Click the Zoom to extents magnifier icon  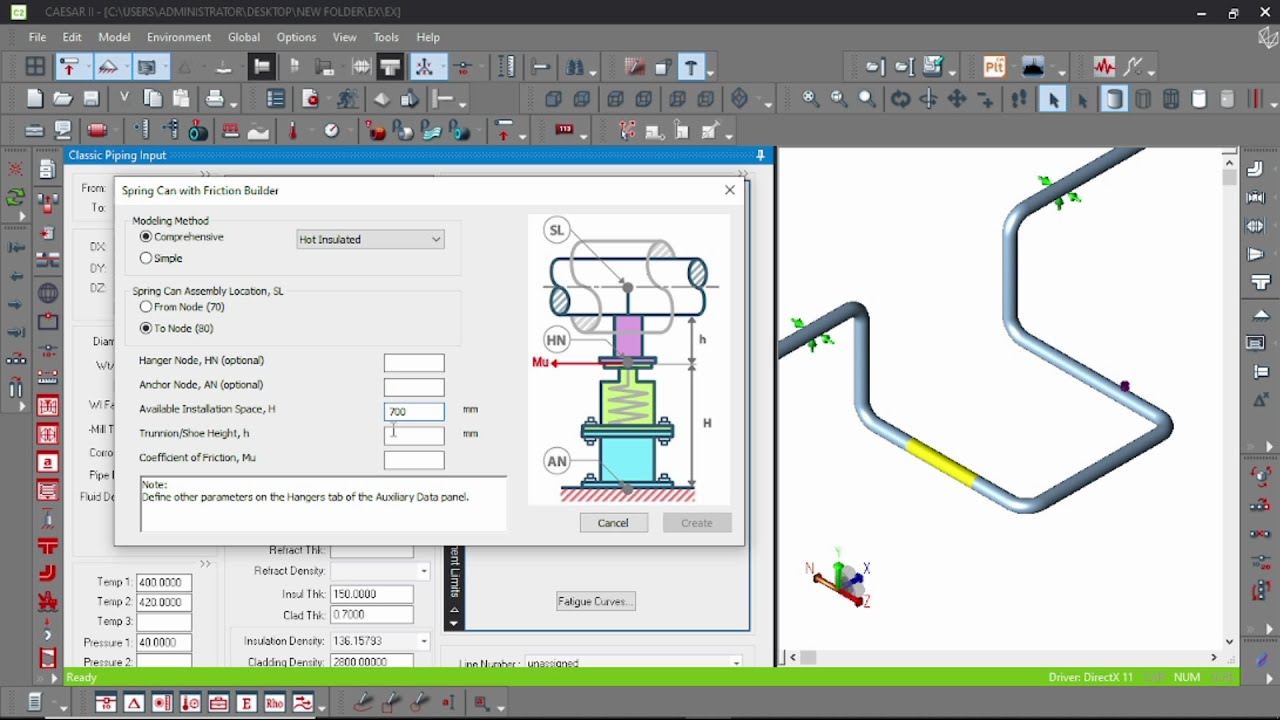click(x=811, y=99)
